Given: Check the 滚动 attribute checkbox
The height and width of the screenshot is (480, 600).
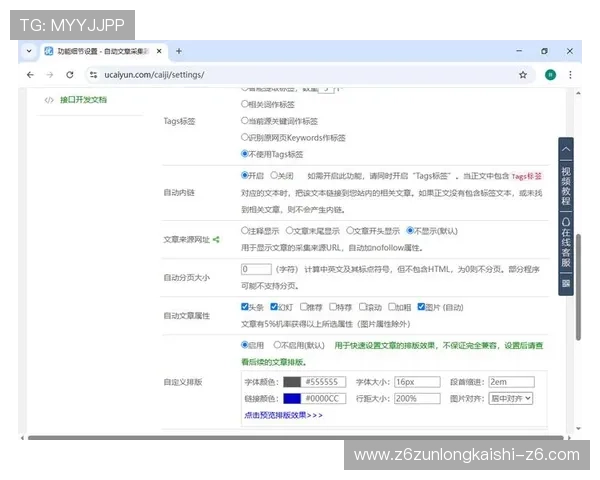Looking at the screenshot, I should [362, 307].
